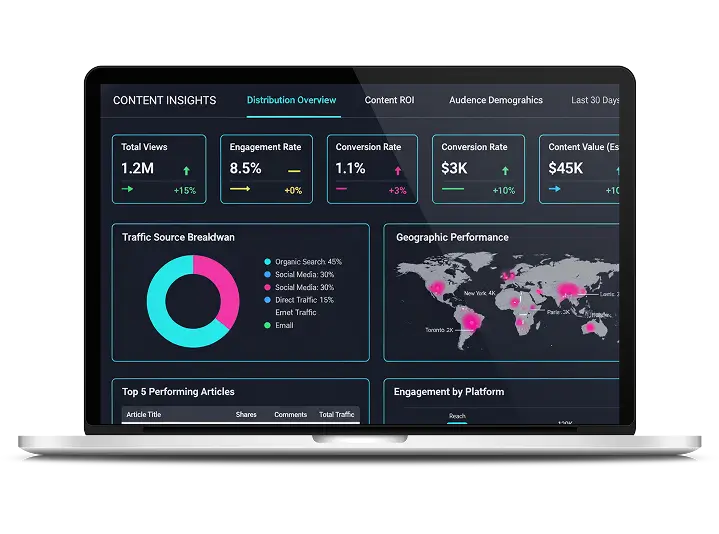
Task: Click the +15% change indicator
Action: click(185, 191)
